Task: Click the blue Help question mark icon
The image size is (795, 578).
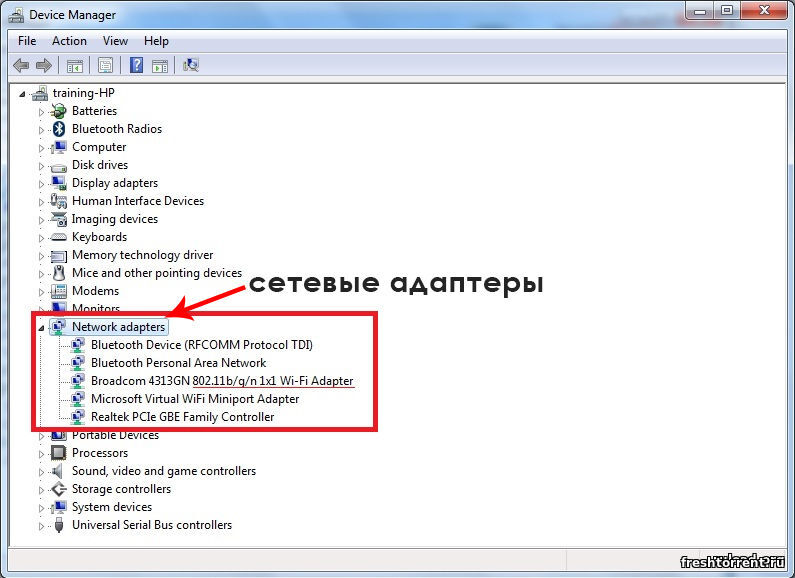Action: 136,66
